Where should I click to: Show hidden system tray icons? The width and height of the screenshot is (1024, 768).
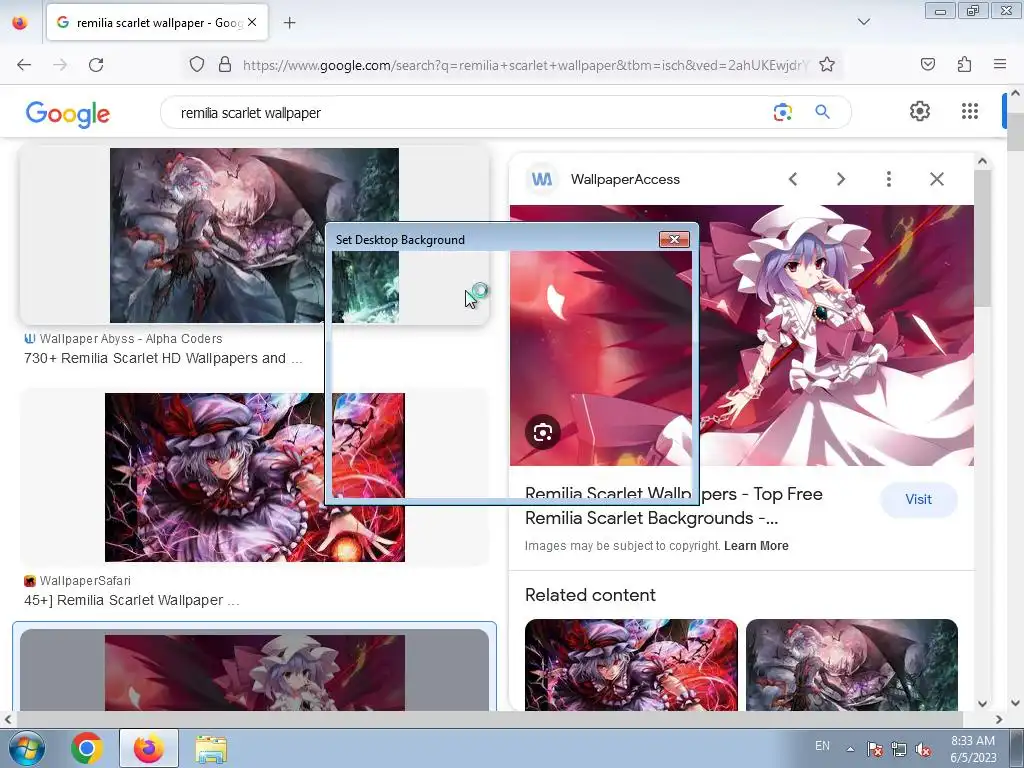pos(850,749)
